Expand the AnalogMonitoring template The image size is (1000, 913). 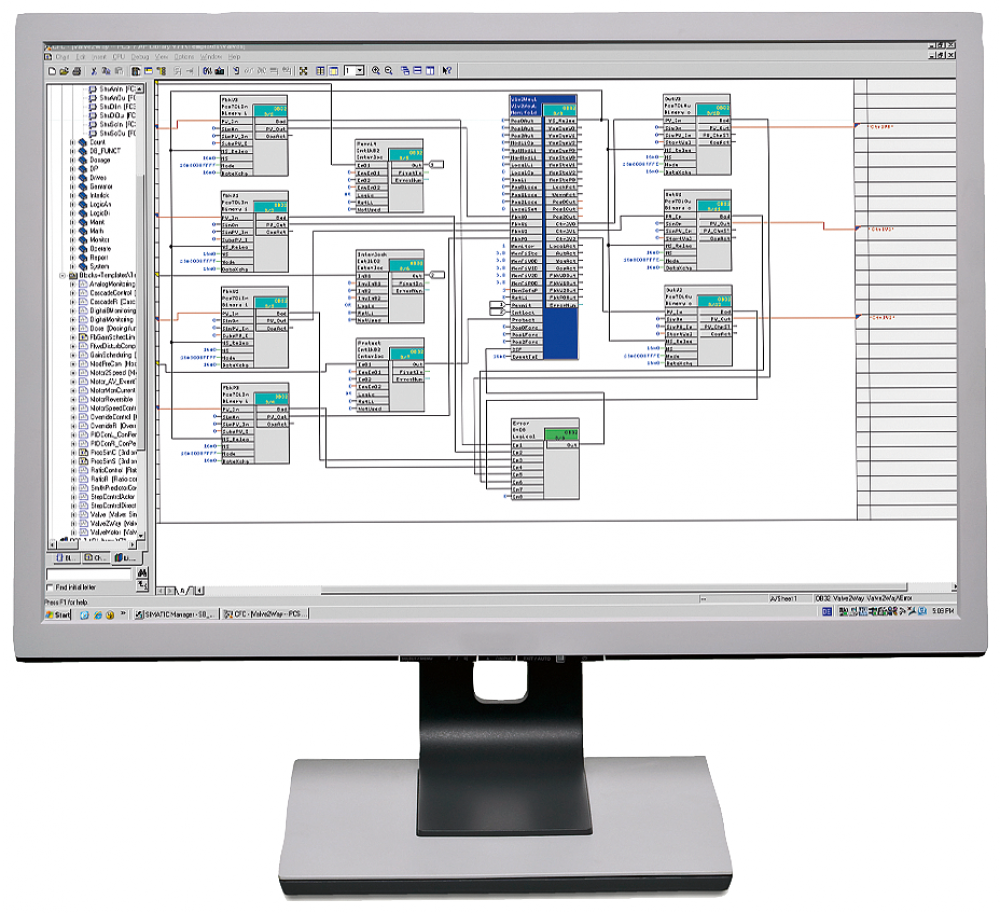(73, 284)
